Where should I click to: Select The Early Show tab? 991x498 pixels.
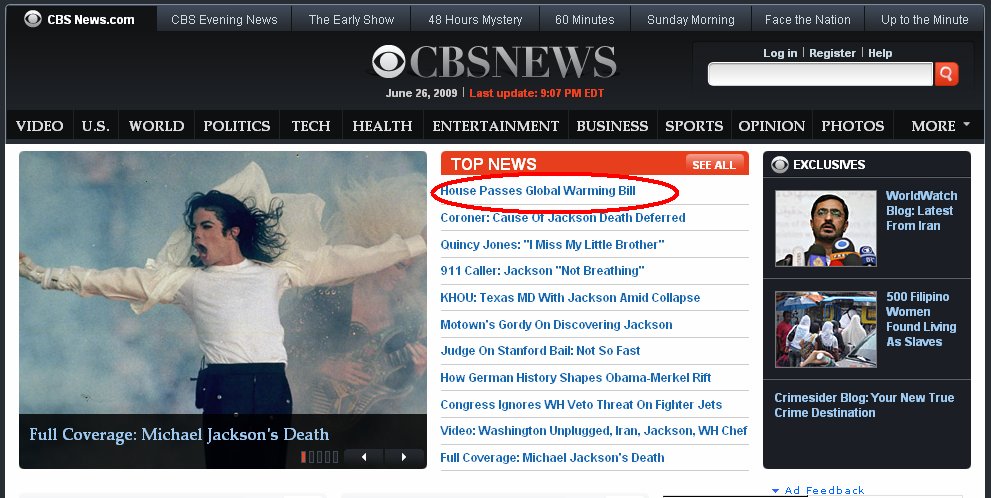pyautogui.click(x=351, y=20)
